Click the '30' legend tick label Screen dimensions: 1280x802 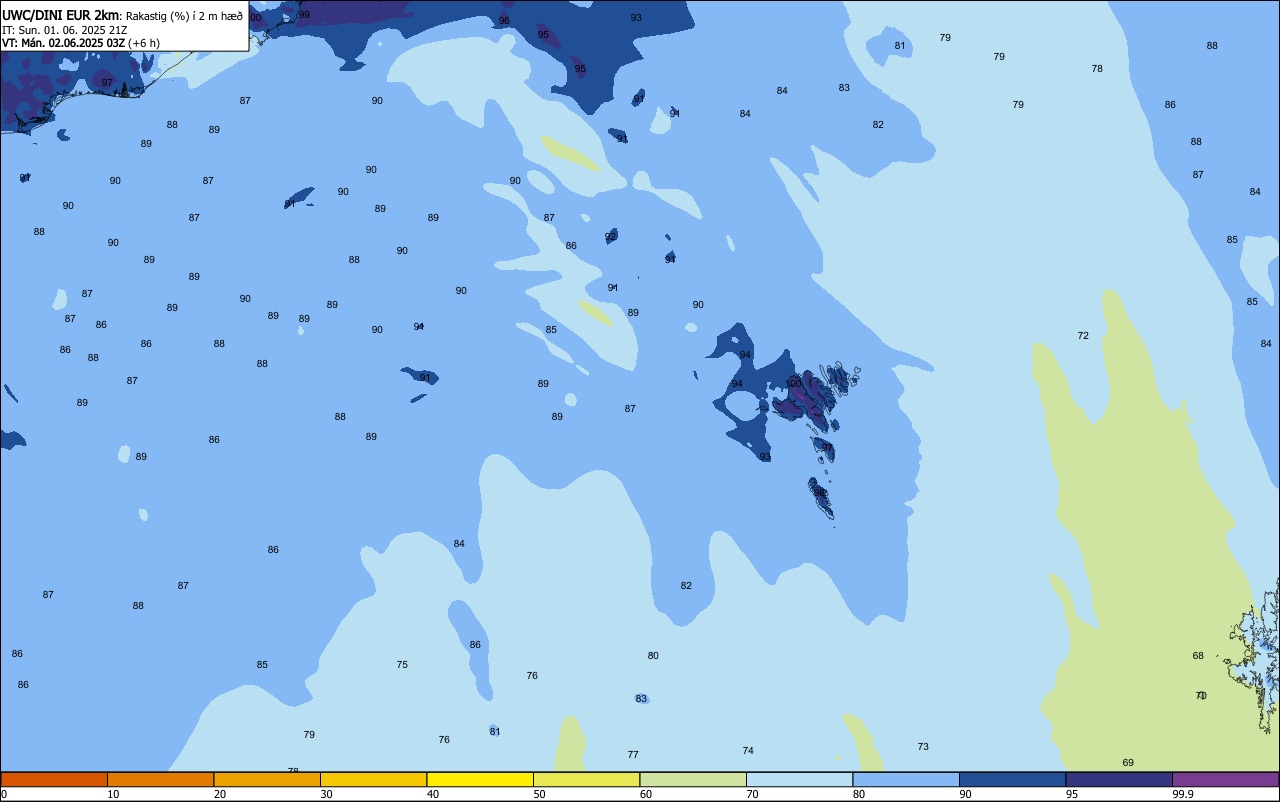(x=326, y=794)
